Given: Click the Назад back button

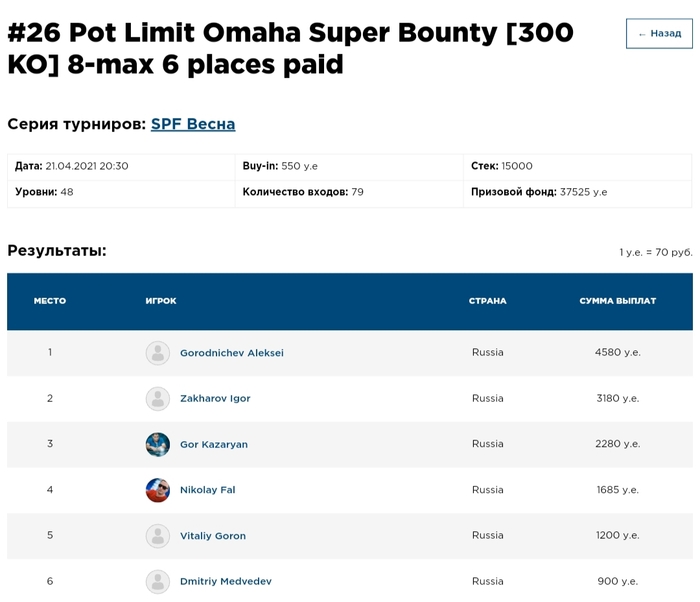Looking at the screenshot, I should tap(659, 33).
